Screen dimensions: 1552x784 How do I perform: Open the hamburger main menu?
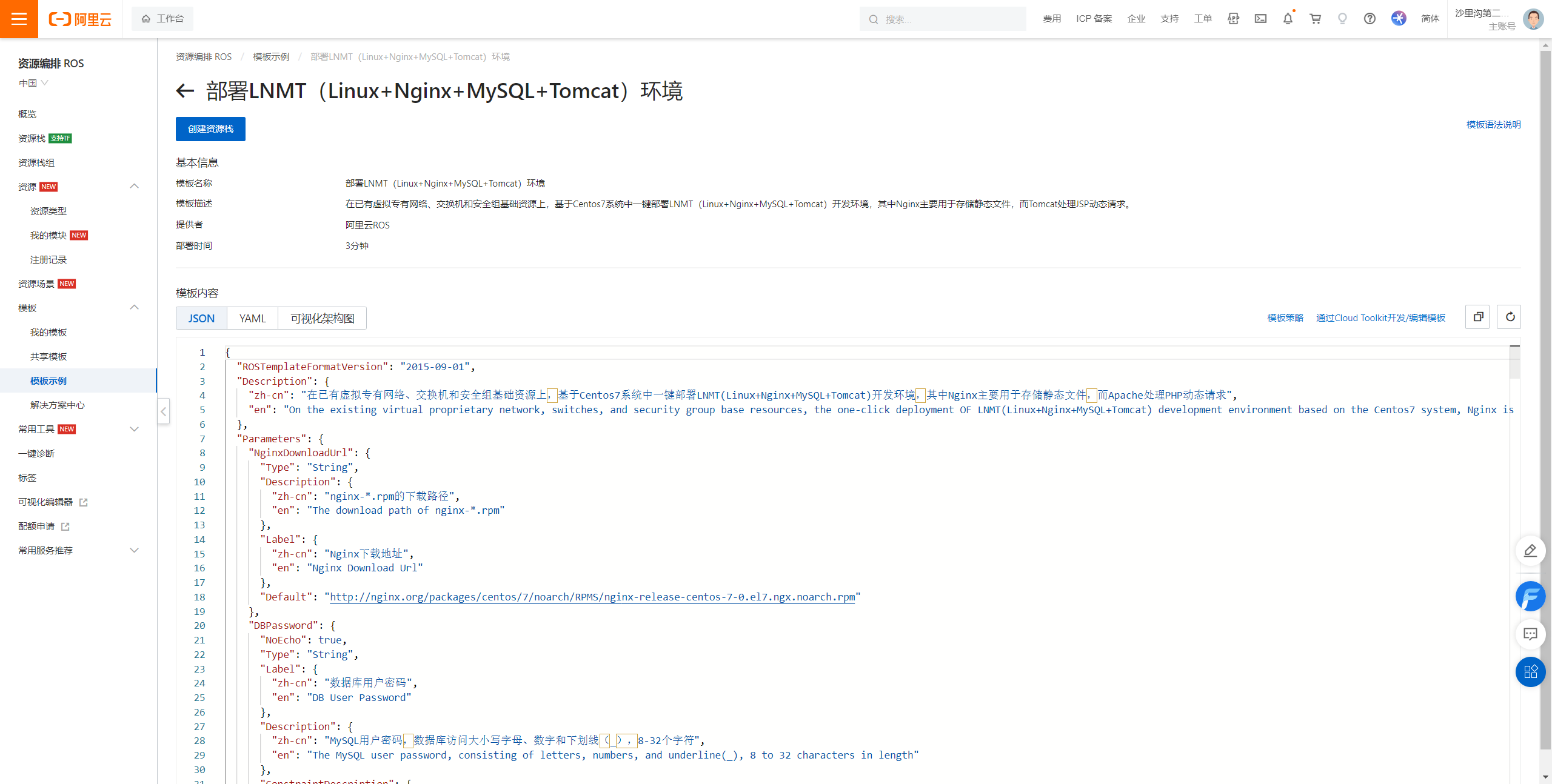(x=19, y=19)
